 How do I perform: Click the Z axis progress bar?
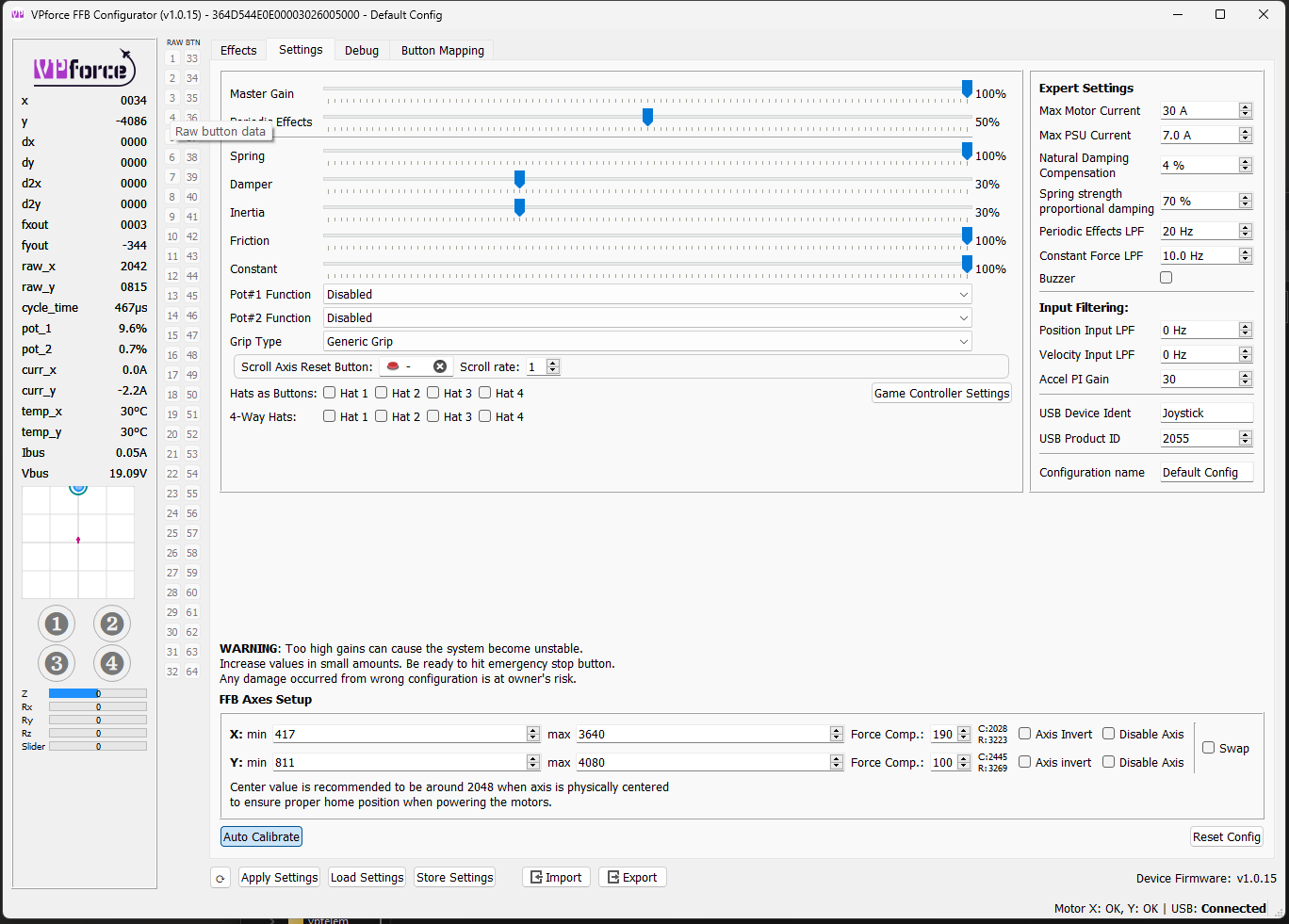point(98,693)
